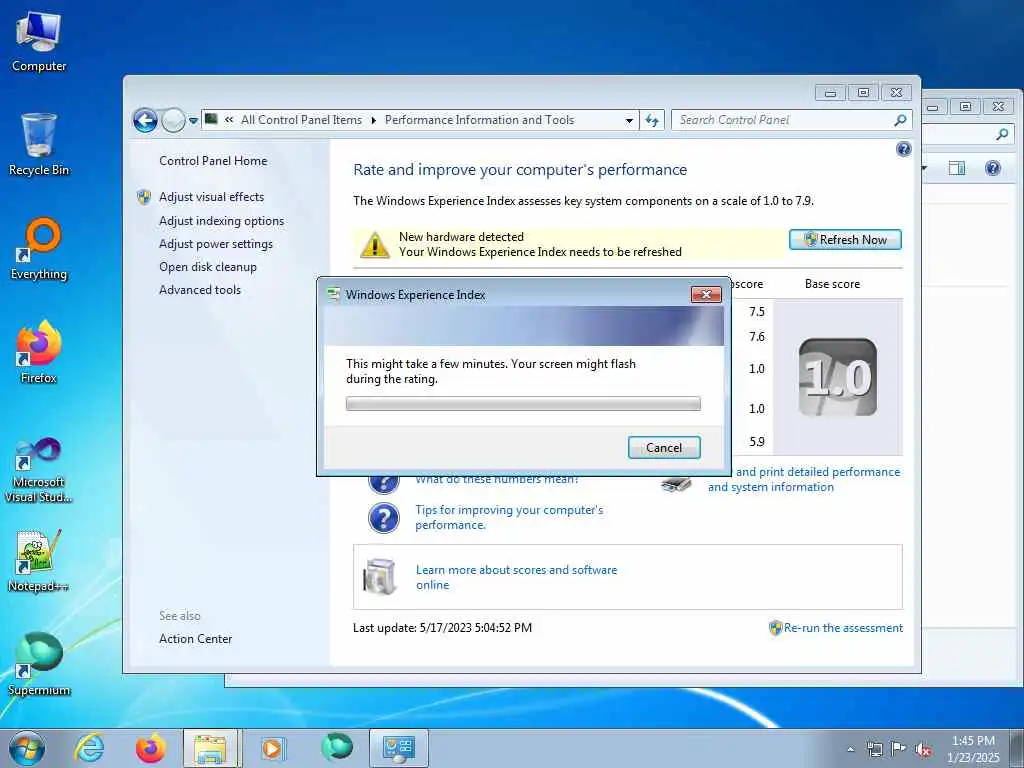Show hidden tray icons arrow
The width and height of the screenshot is (1024, 768).
pos(850,749)
